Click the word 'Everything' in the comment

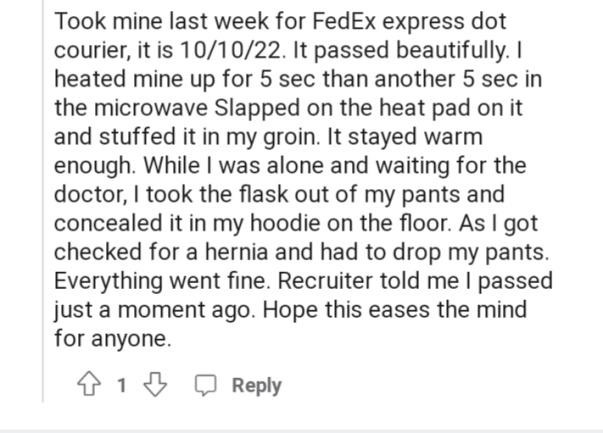(x=108, y=281)
